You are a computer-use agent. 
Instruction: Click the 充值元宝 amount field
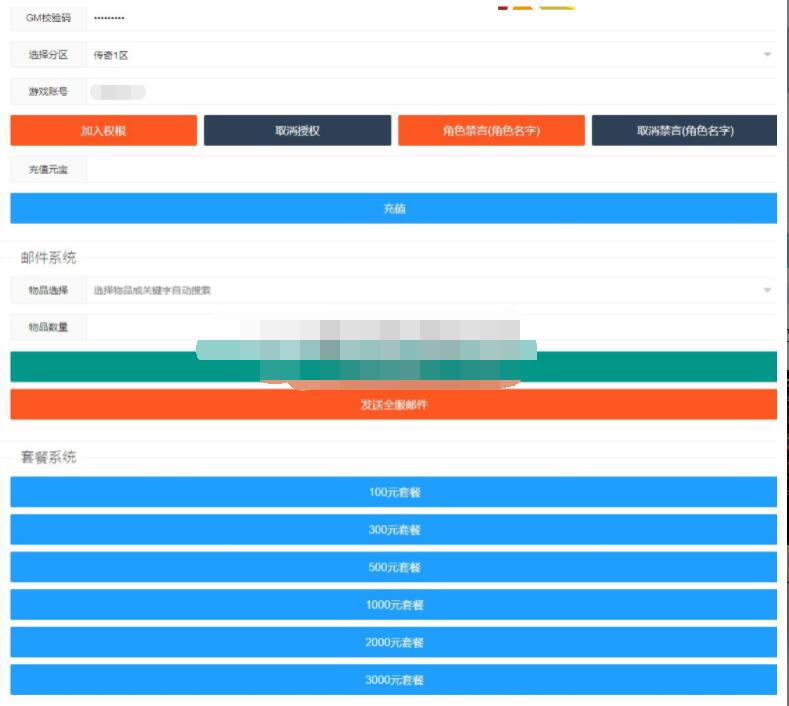click(430, 170)
